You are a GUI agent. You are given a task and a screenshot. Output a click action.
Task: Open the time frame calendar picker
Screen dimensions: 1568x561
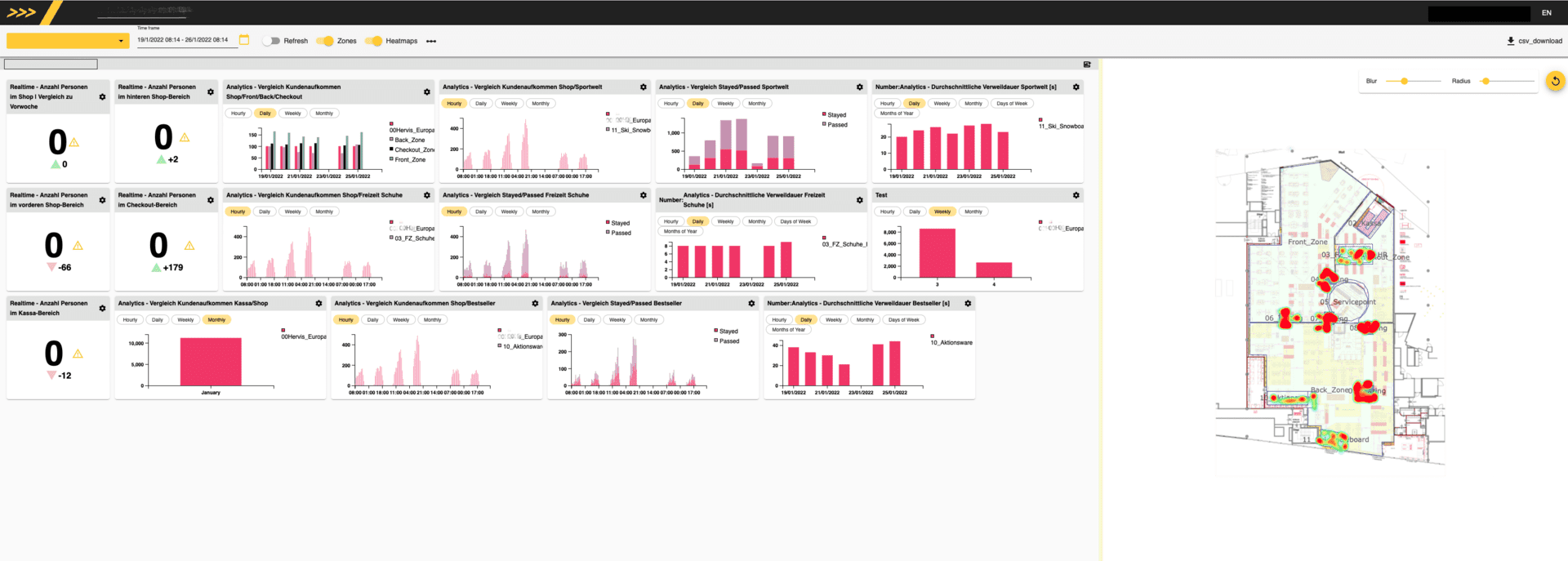[244, 40]
